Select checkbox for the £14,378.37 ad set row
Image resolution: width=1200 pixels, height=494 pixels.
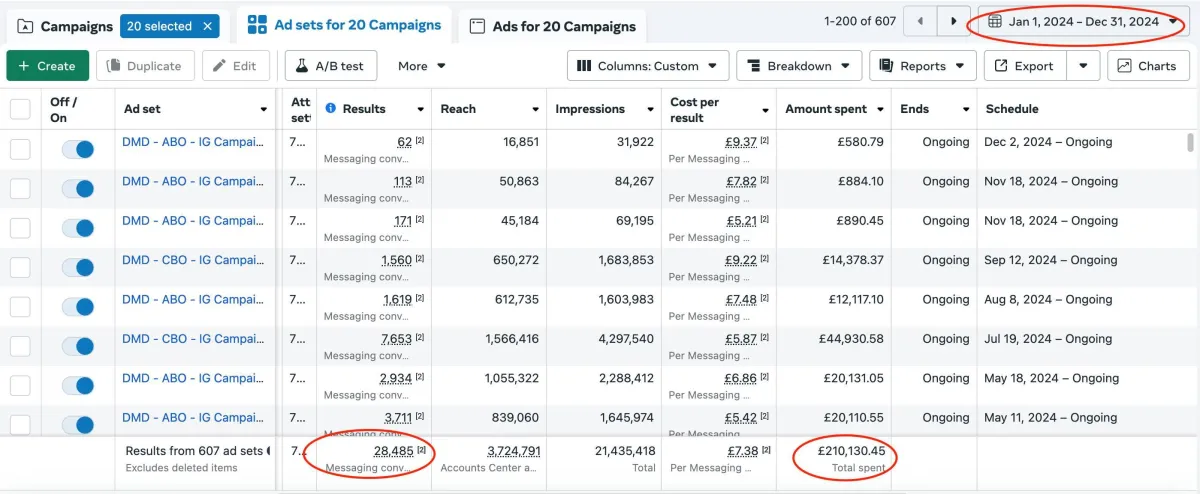point(20,267)
